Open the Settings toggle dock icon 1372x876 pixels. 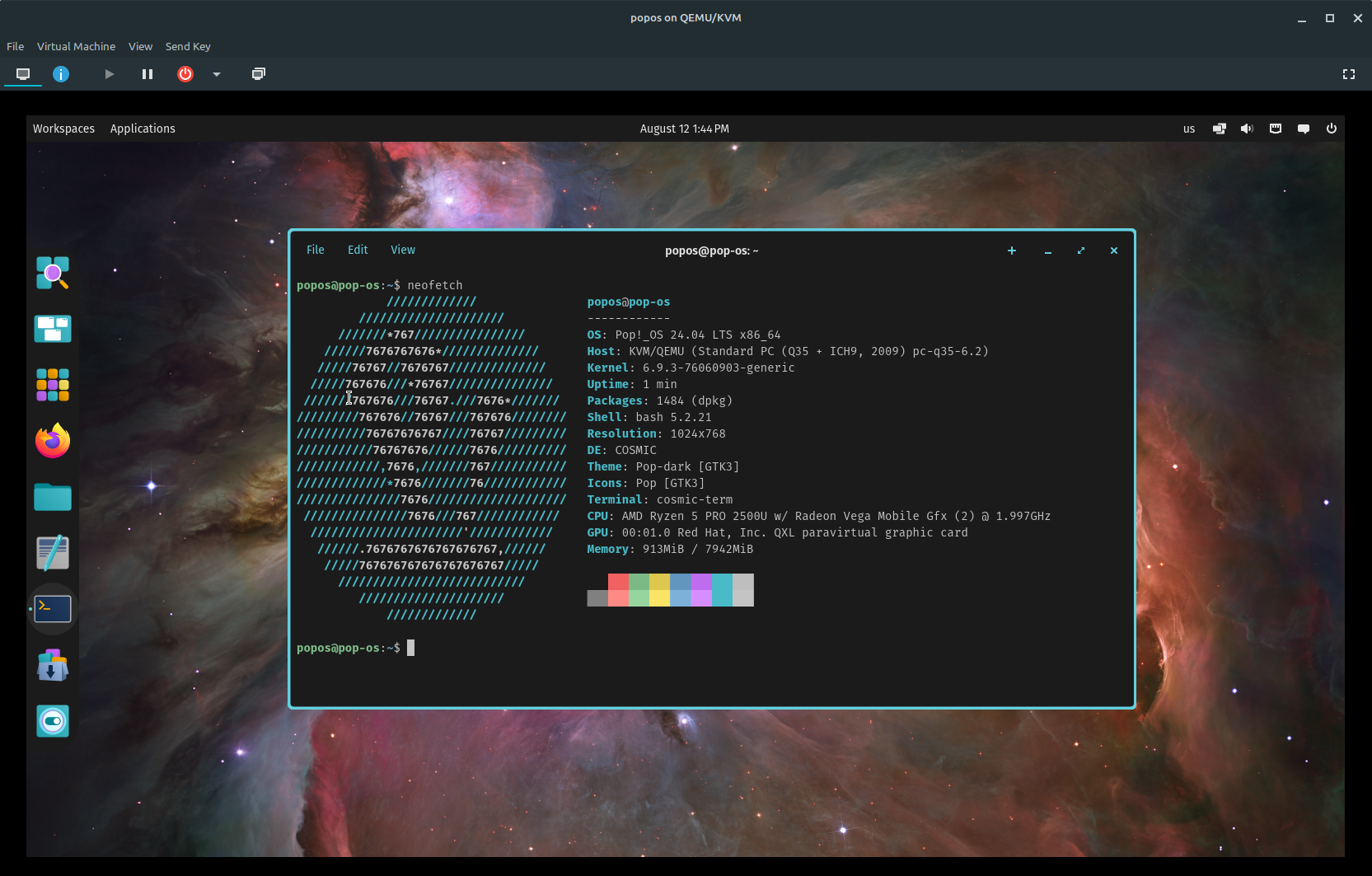tap(53, 721)
